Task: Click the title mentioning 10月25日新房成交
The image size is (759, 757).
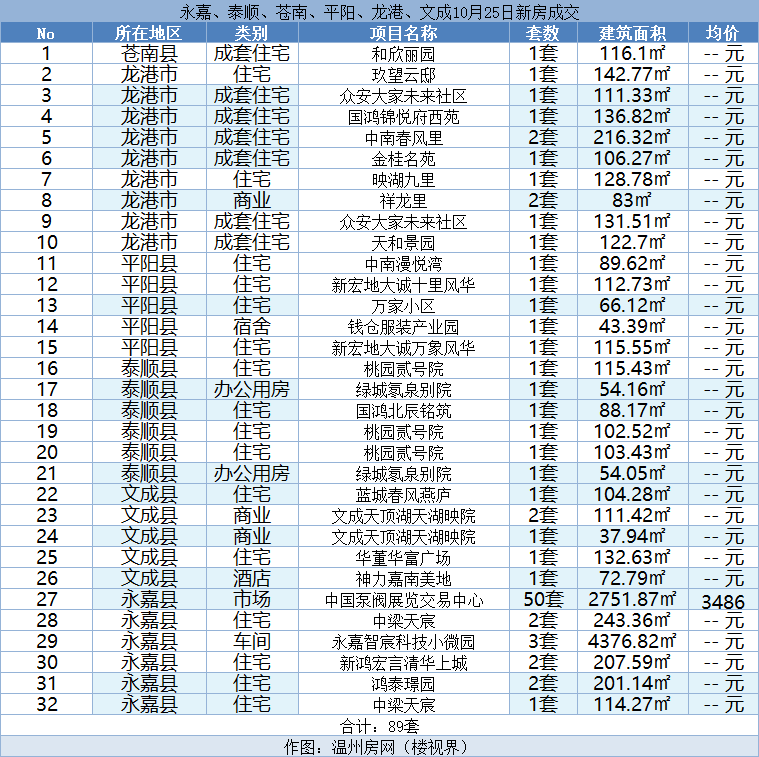Action: [x=380, y=11]
